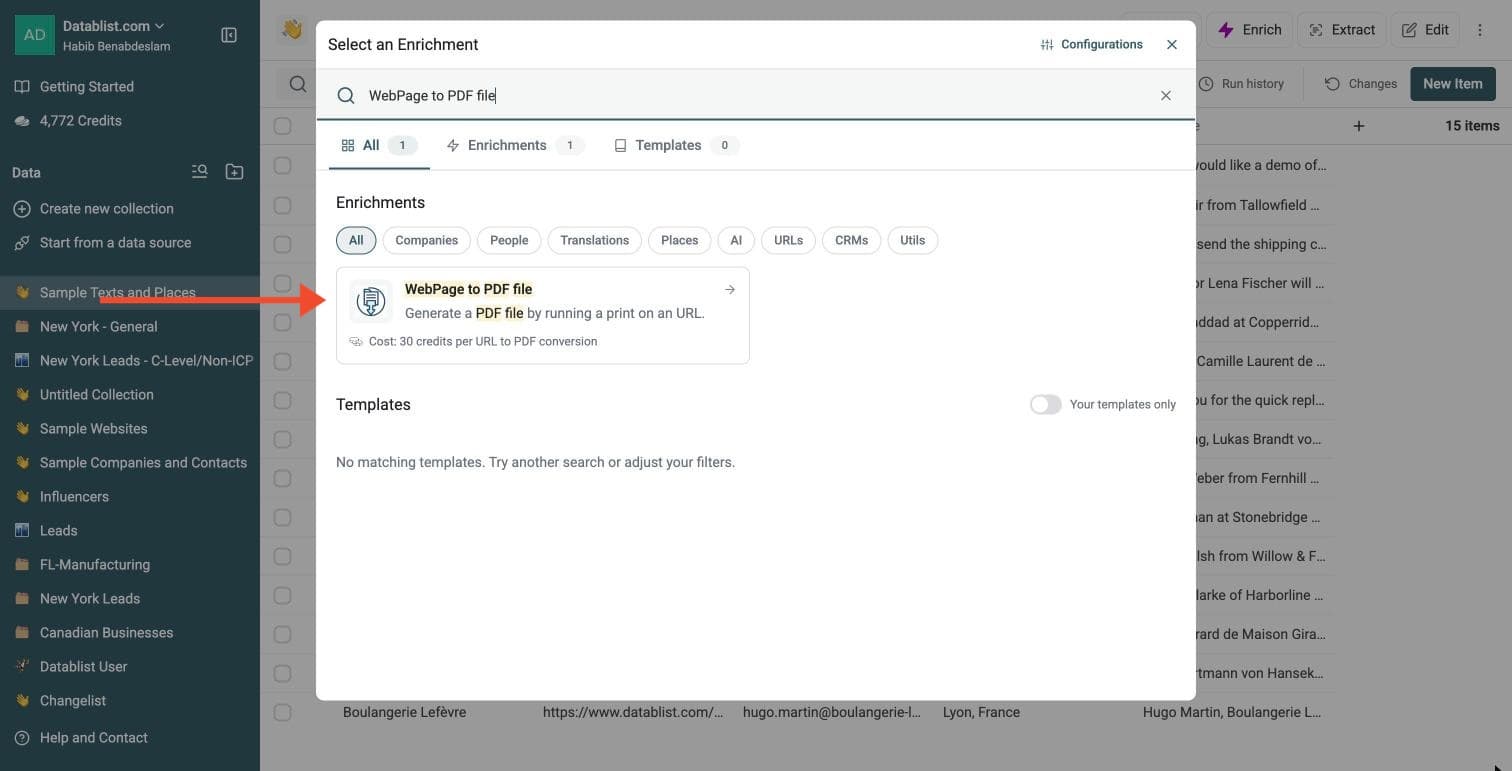
Task: Click the New Item button
Action: click(x=1453, y=84)
